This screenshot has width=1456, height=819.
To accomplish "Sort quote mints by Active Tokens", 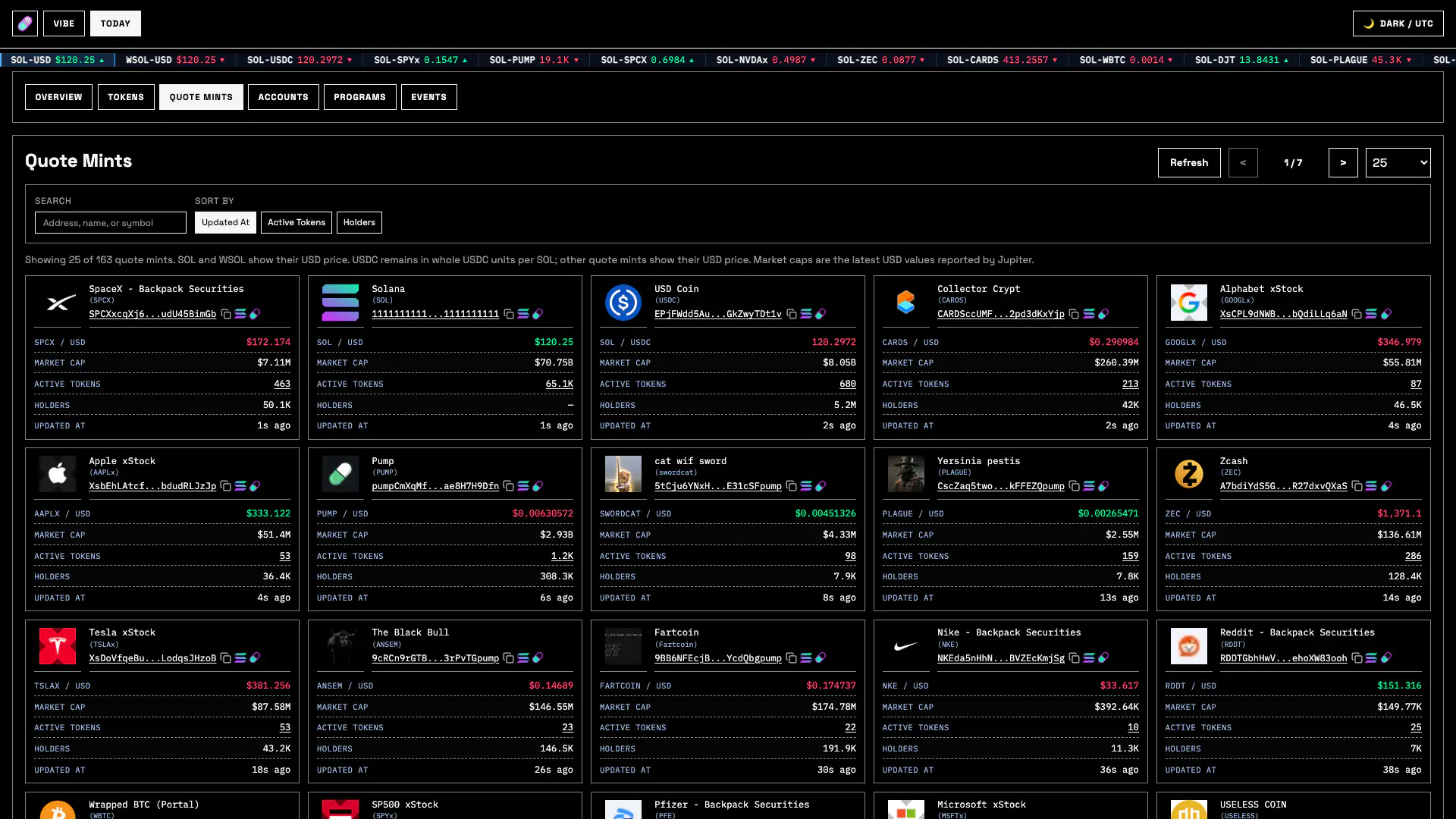I will [x=297, y=222].
